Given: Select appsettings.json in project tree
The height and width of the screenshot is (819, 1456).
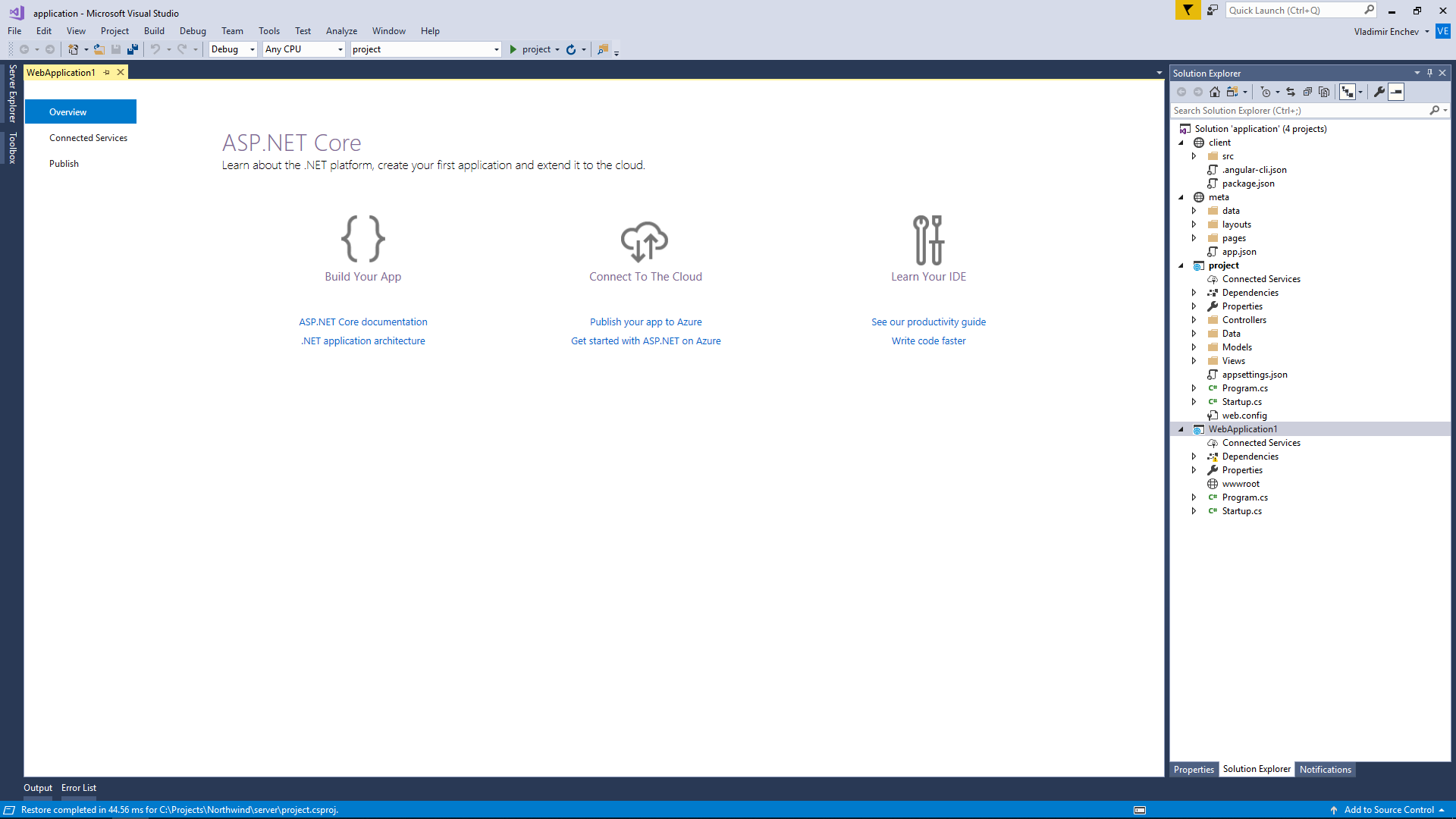Looking at the screenshot, I should point(1254,375).
